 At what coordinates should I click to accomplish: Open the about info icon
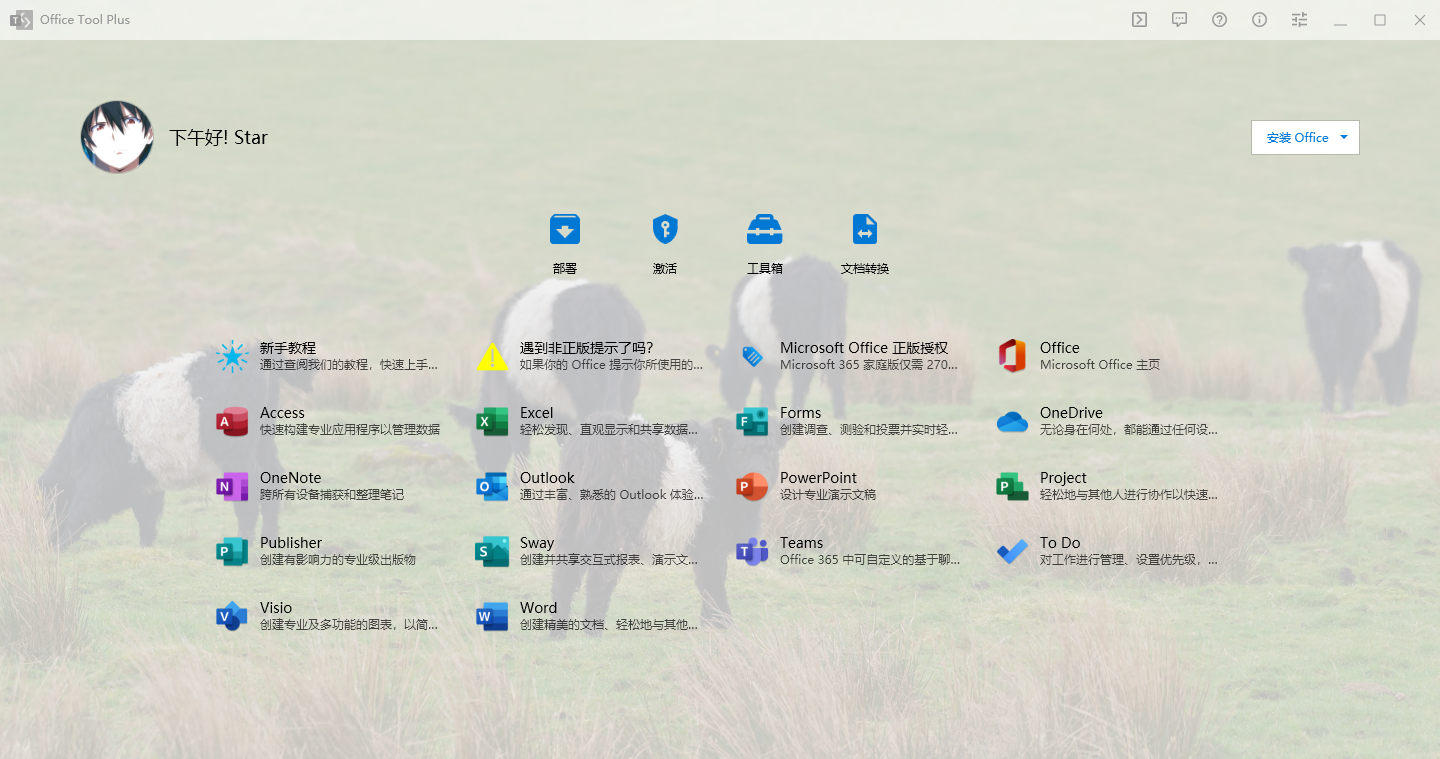pyautogui.click(x=1259, y=20)
